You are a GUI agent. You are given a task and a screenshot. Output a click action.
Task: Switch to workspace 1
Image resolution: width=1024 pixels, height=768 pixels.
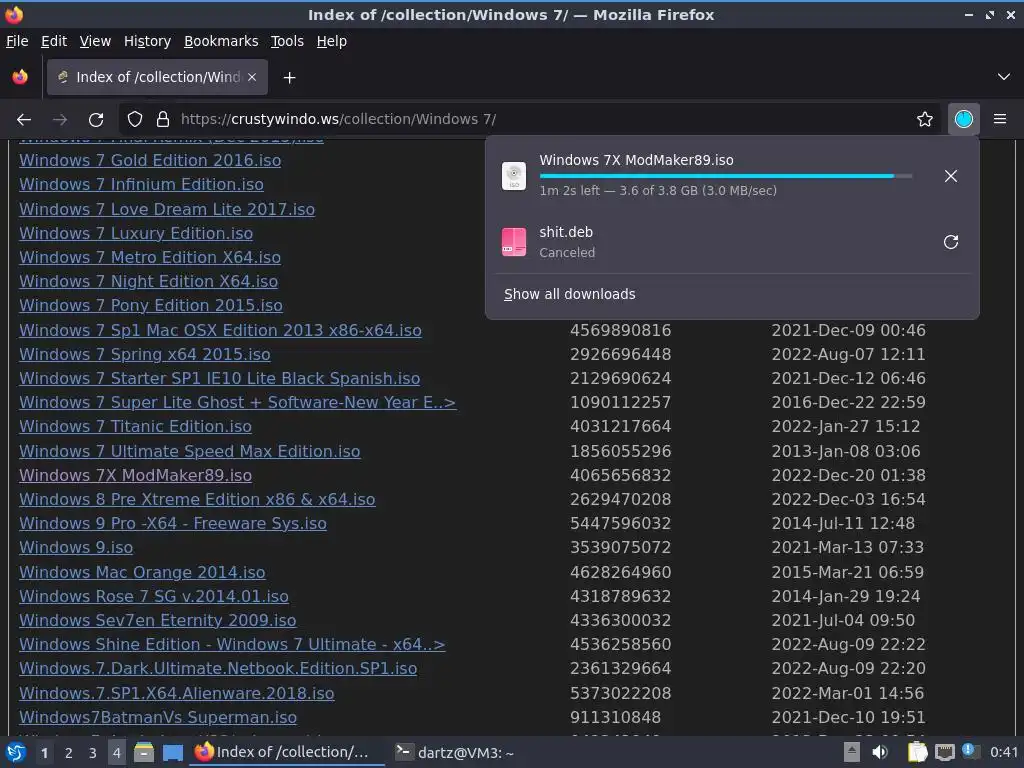coord(44,753)
